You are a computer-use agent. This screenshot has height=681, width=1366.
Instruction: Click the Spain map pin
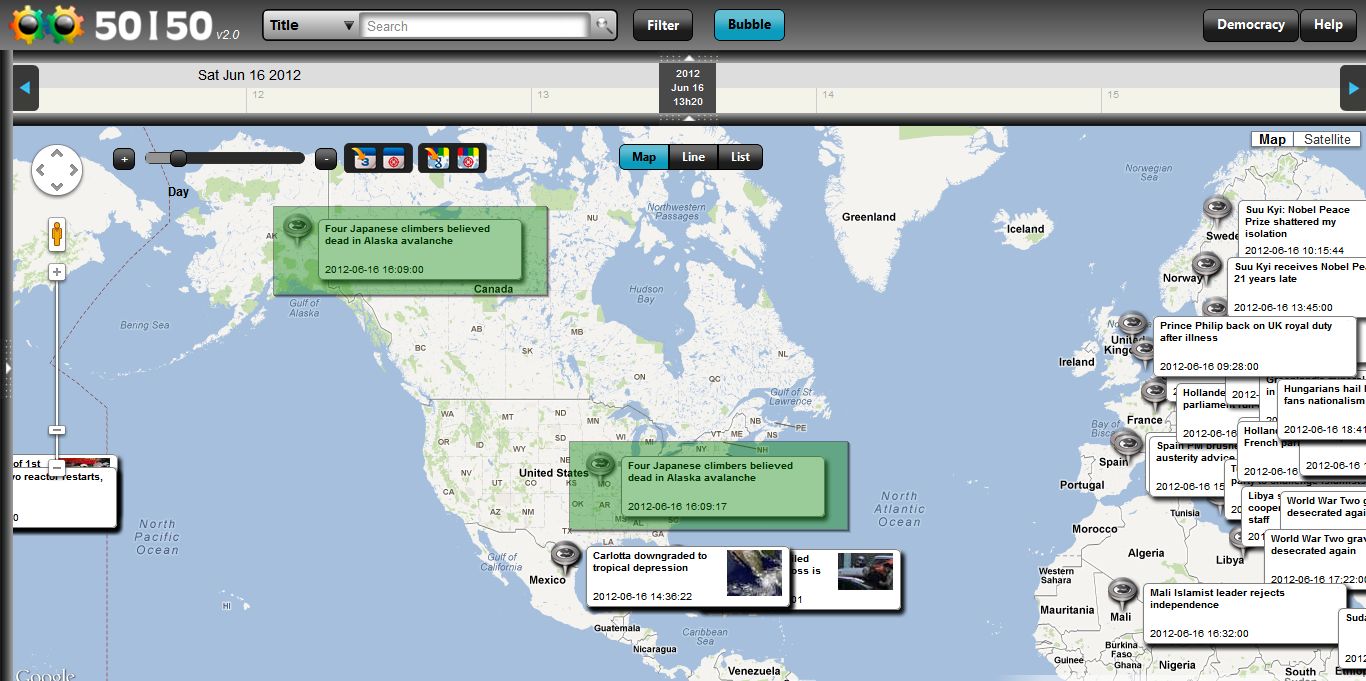1127,445
